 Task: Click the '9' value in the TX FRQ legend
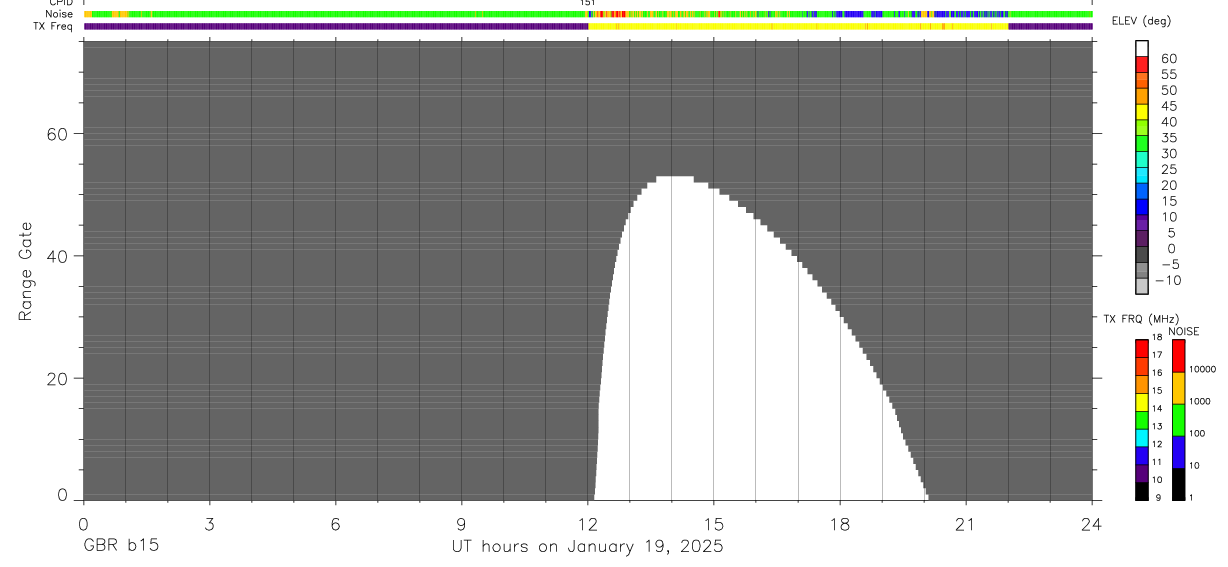coord(1156,497)
